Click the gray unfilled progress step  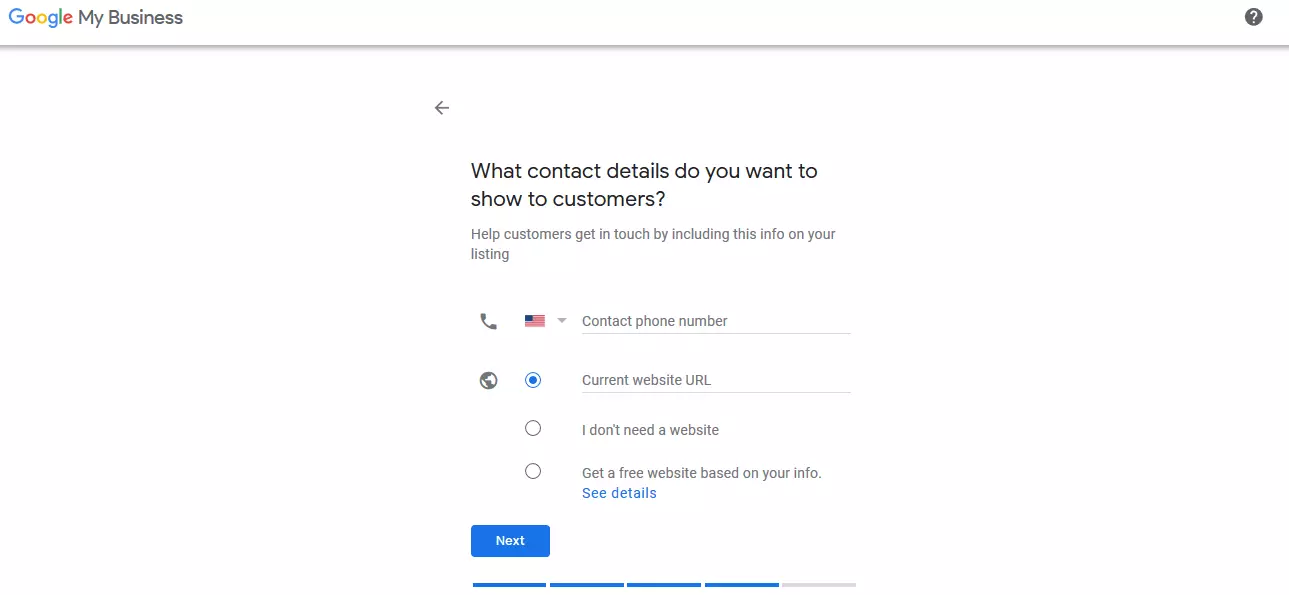[819, 584]
